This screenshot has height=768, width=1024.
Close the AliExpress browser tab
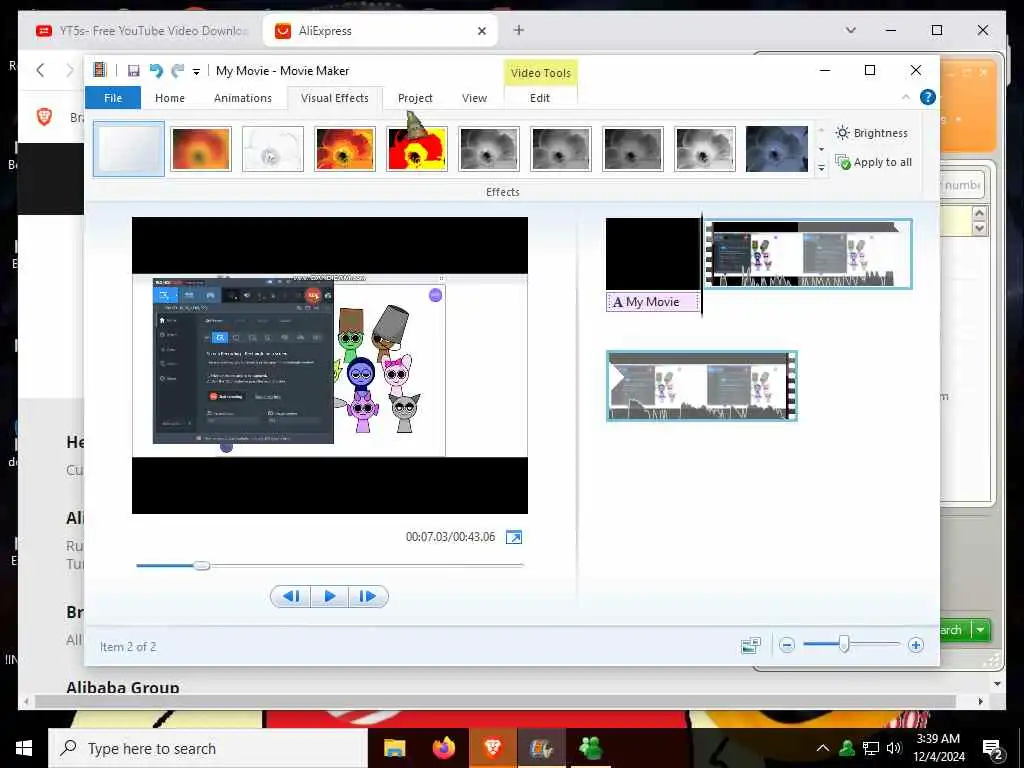tap(481, 31)
